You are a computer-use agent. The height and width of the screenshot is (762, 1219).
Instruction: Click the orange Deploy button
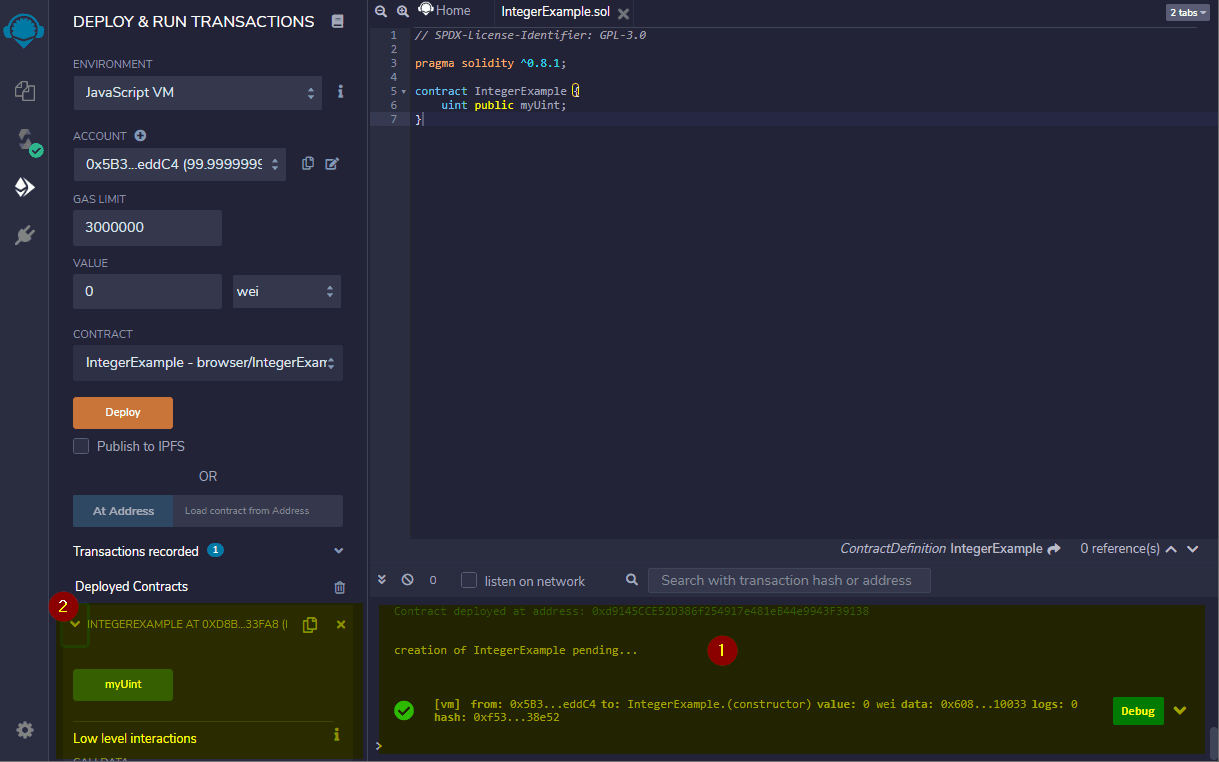(123, 412)
